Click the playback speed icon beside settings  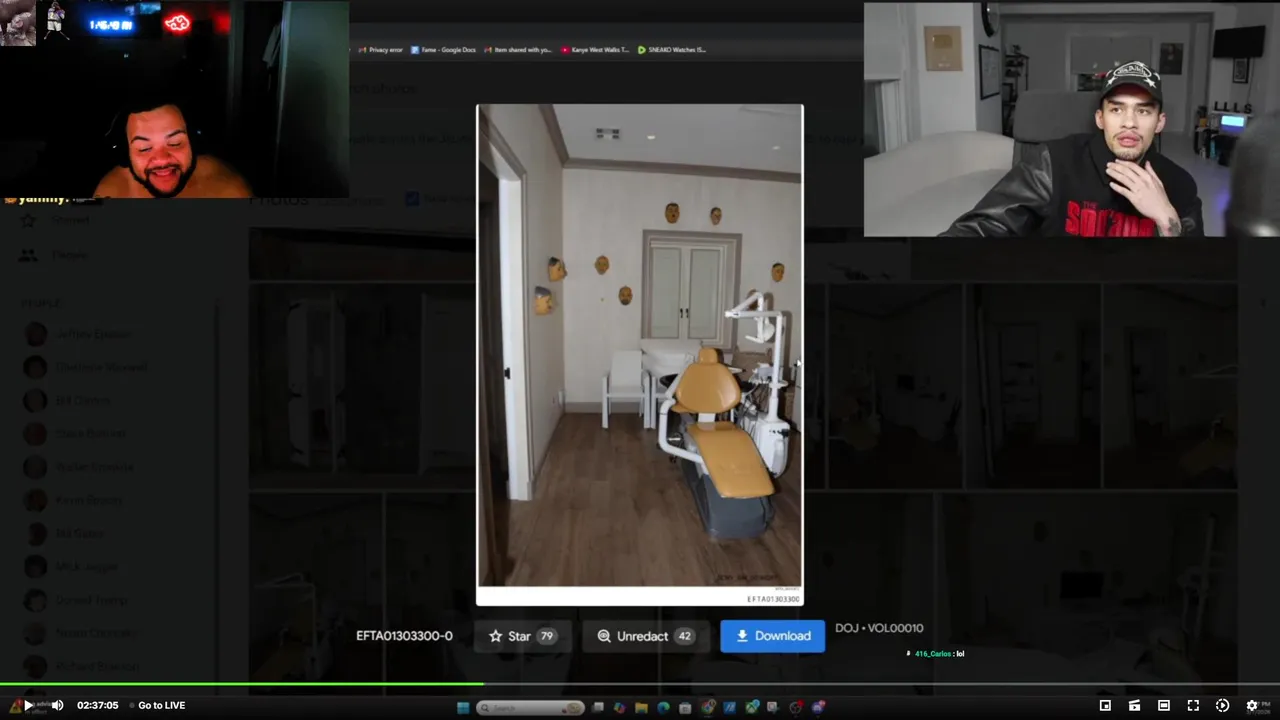pos(1222,705)
